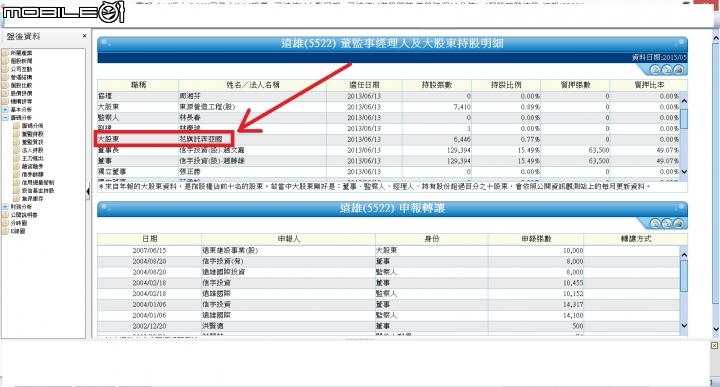Open 公開說明書 in the sidebar tree

click(x=24, y=215)
